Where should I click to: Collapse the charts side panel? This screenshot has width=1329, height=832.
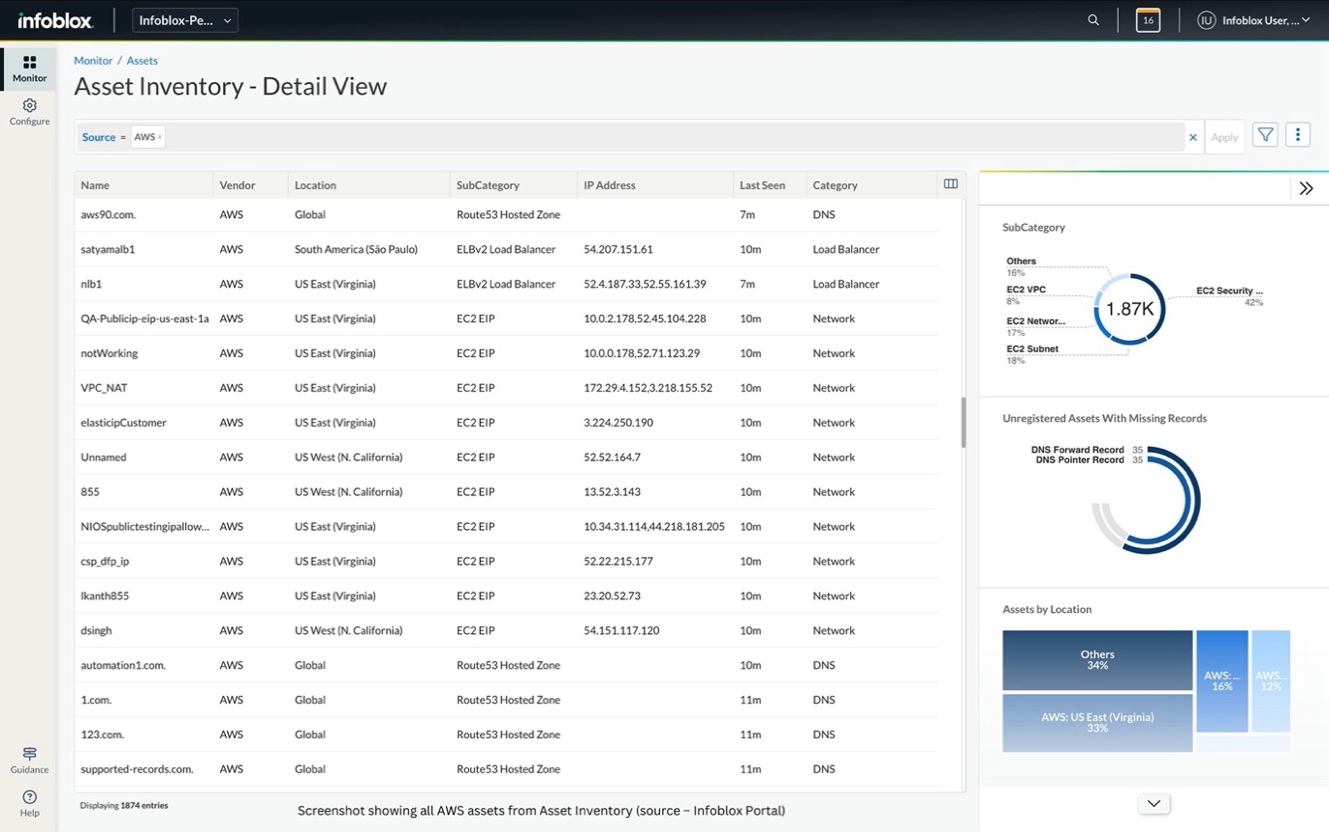[1306, 188]
